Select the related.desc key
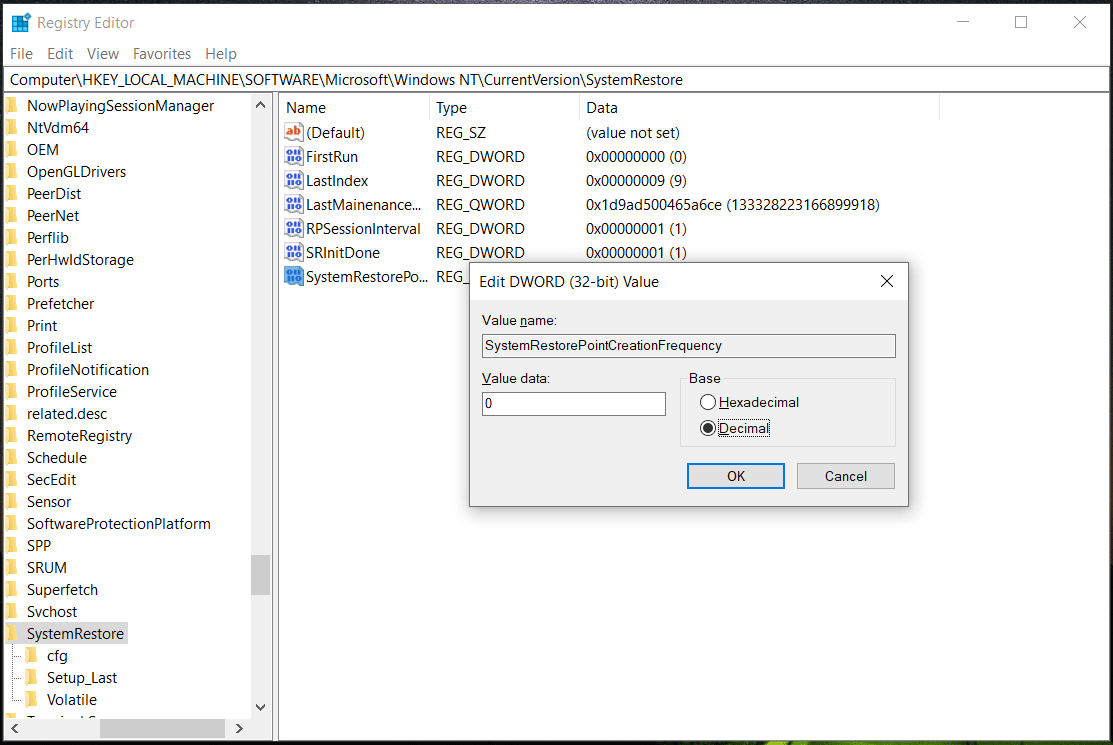Viewport: 1113px width, 745px height. click(x=67, y=414)
